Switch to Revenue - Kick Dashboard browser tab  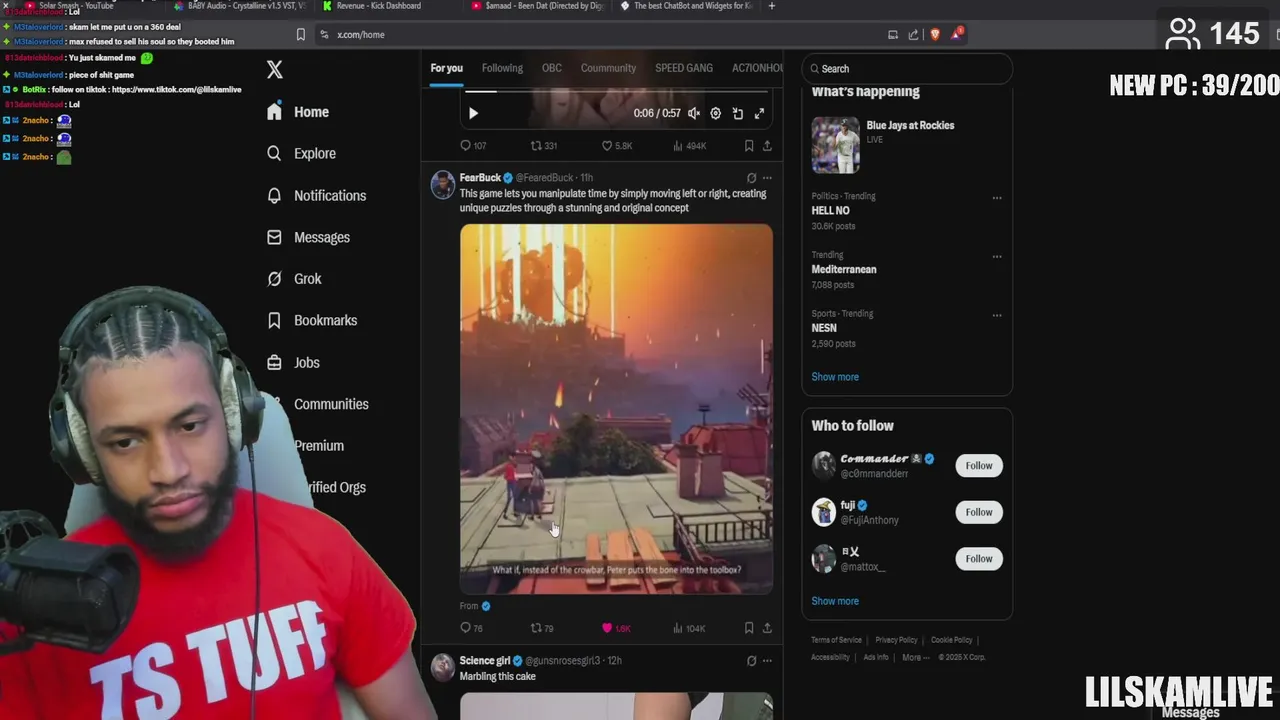(x=379, y=6)
